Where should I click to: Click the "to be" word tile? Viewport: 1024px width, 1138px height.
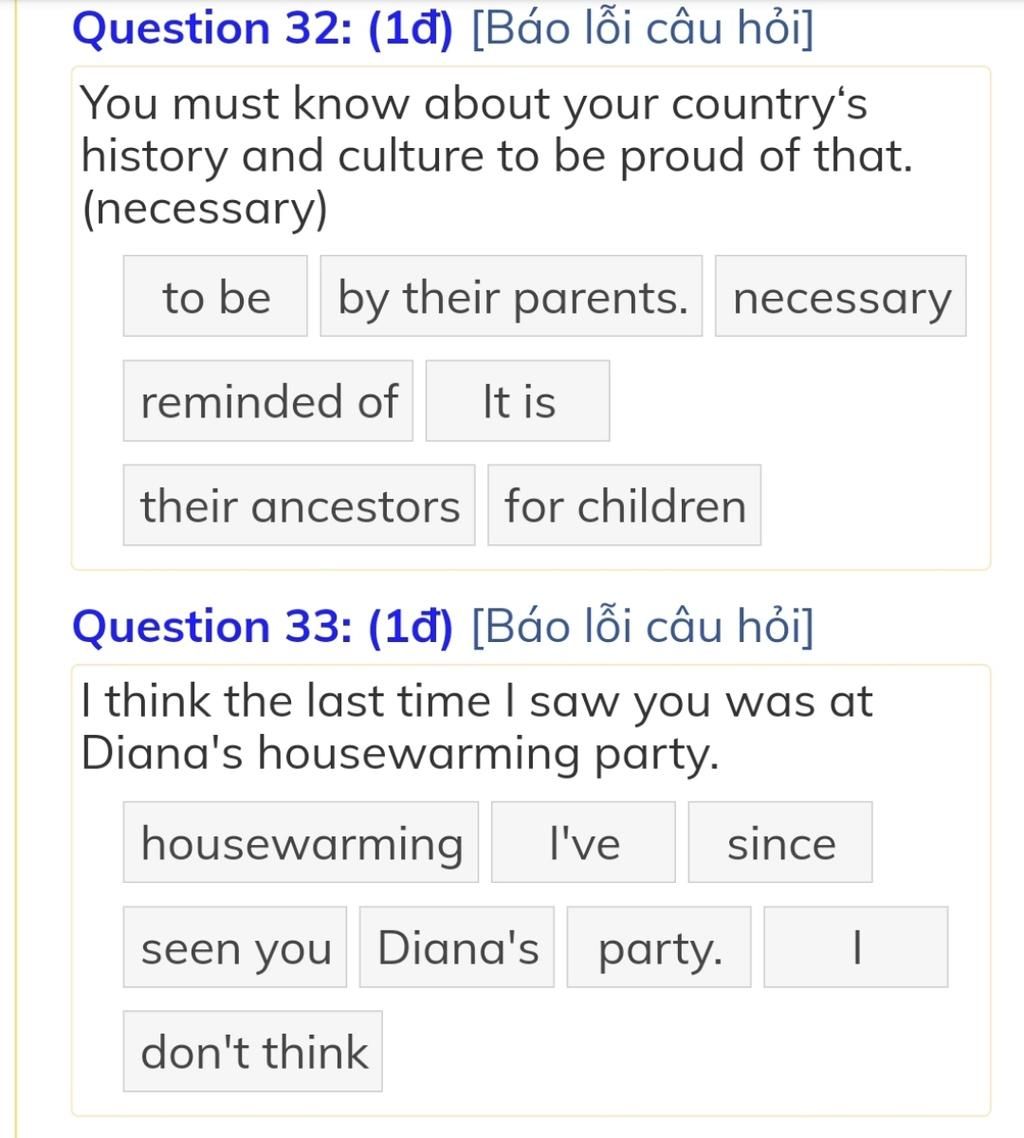click(215, 296)
